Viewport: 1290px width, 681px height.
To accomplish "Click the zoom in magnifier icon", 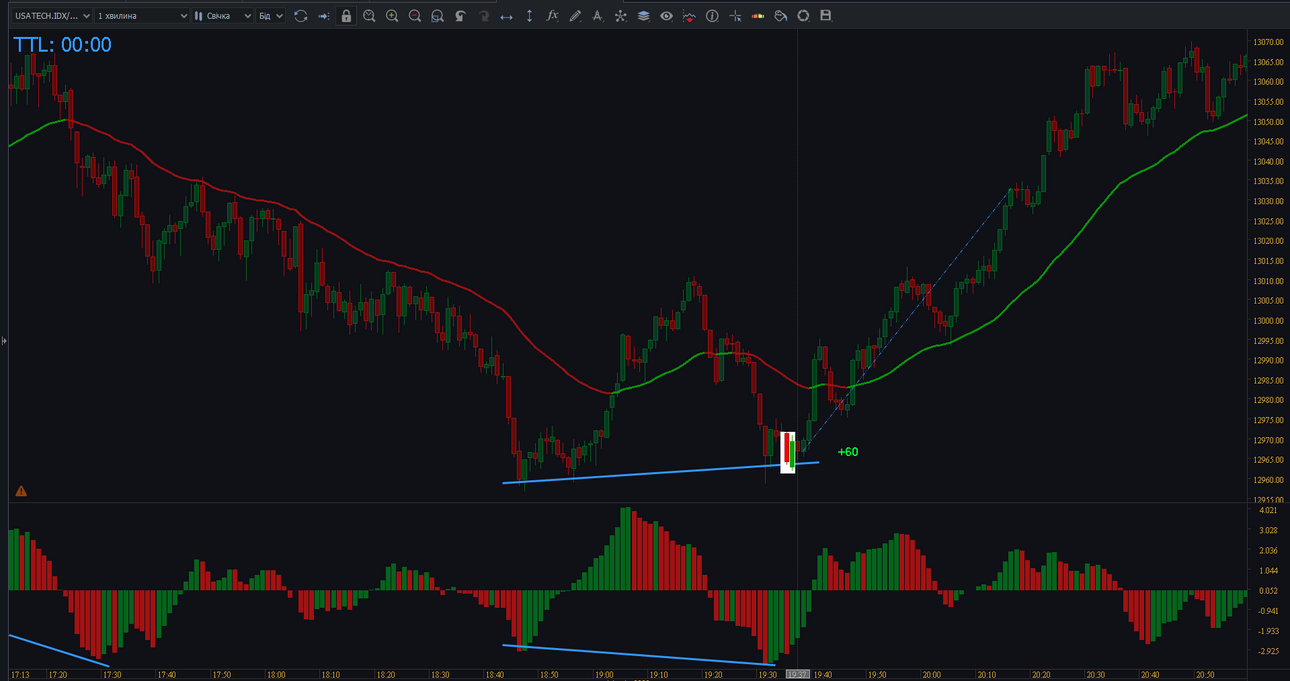I will click(392, 16).
